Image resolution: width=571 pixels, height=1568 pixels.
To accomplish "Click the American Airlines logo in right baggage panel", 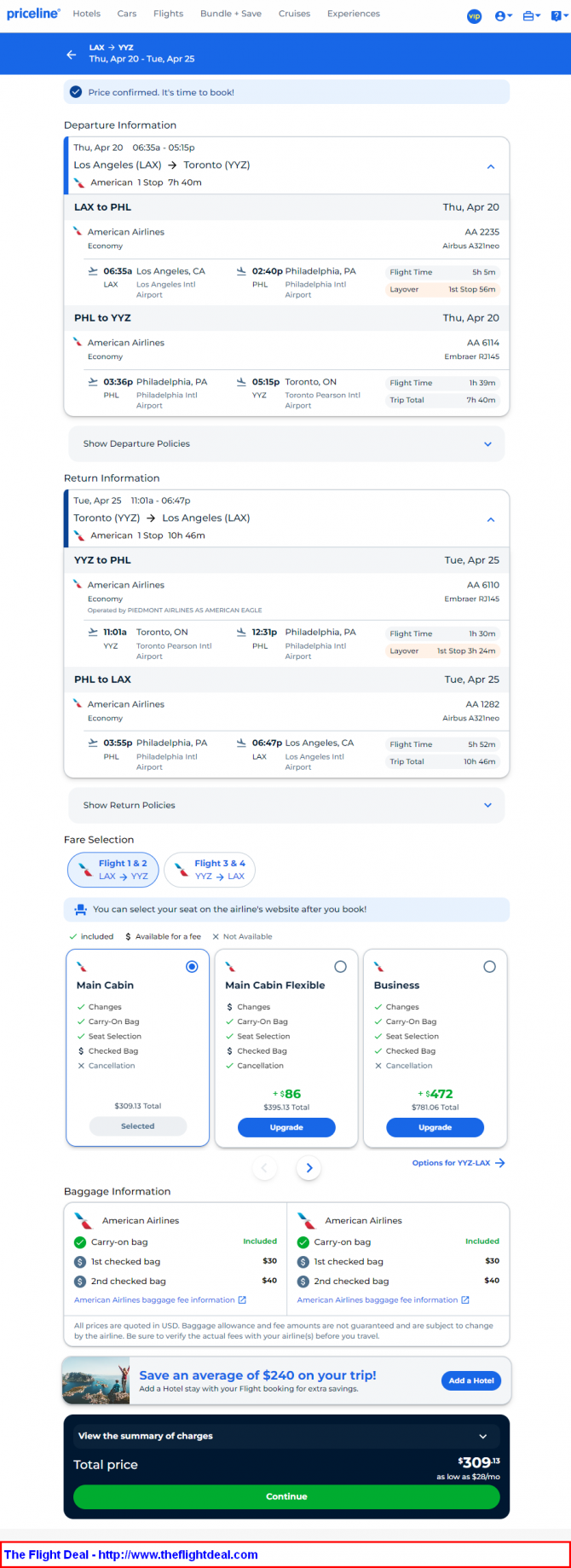I will (306, 1220).
